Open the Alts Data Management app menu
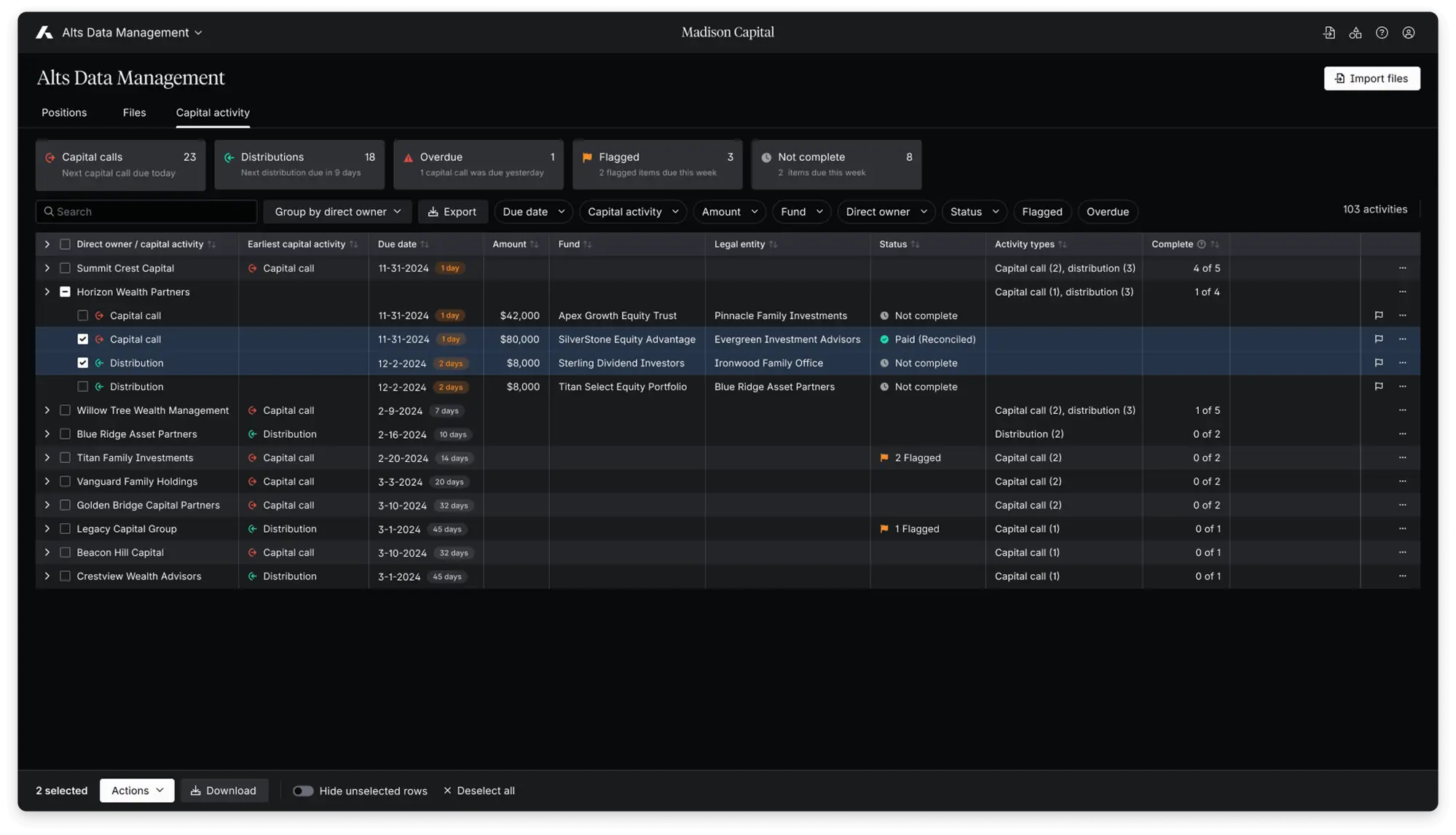The height and width of the screenshot is (835, 1456). pyautogui.click(x=132, y=33)
